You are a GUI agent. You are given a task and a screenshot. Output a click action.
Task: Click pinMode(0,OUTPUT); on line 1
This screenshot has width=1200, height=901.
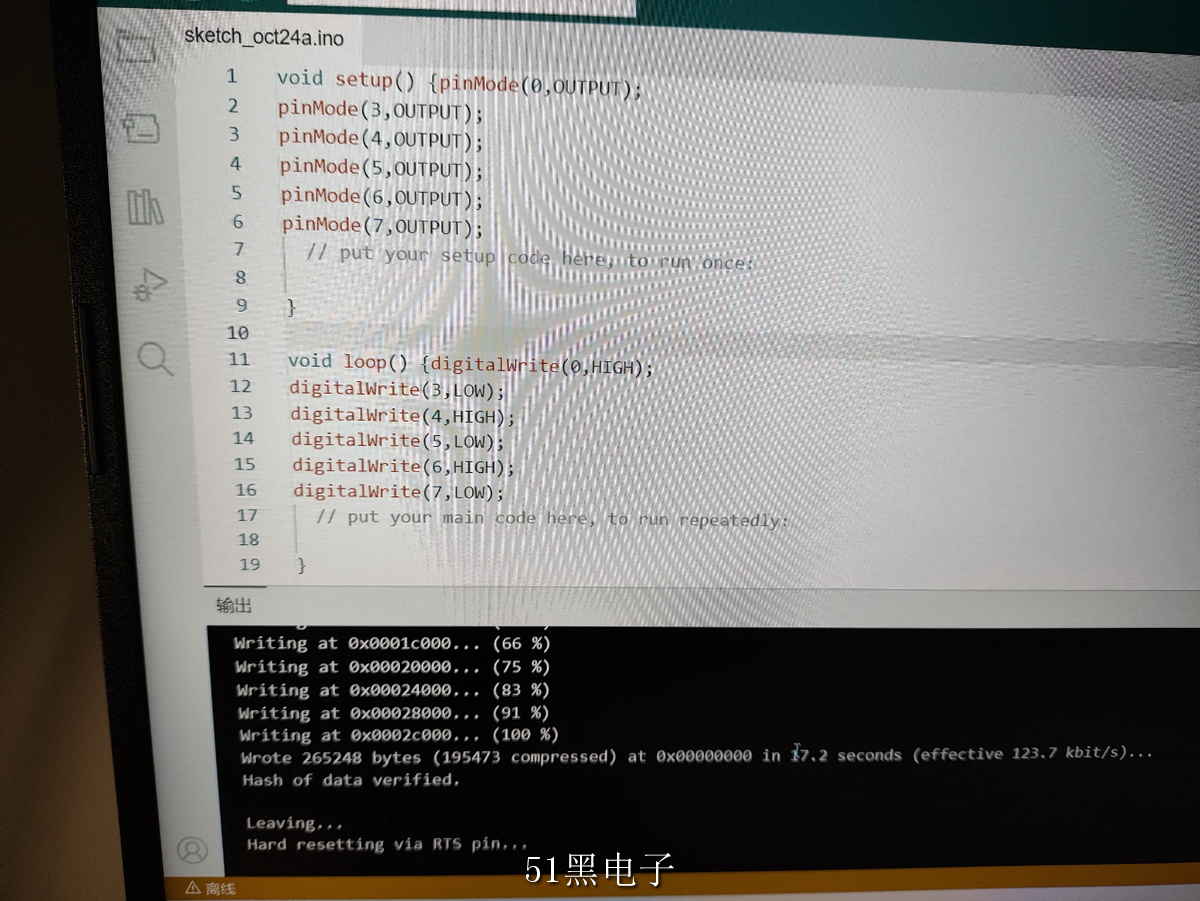pos(540,86)
